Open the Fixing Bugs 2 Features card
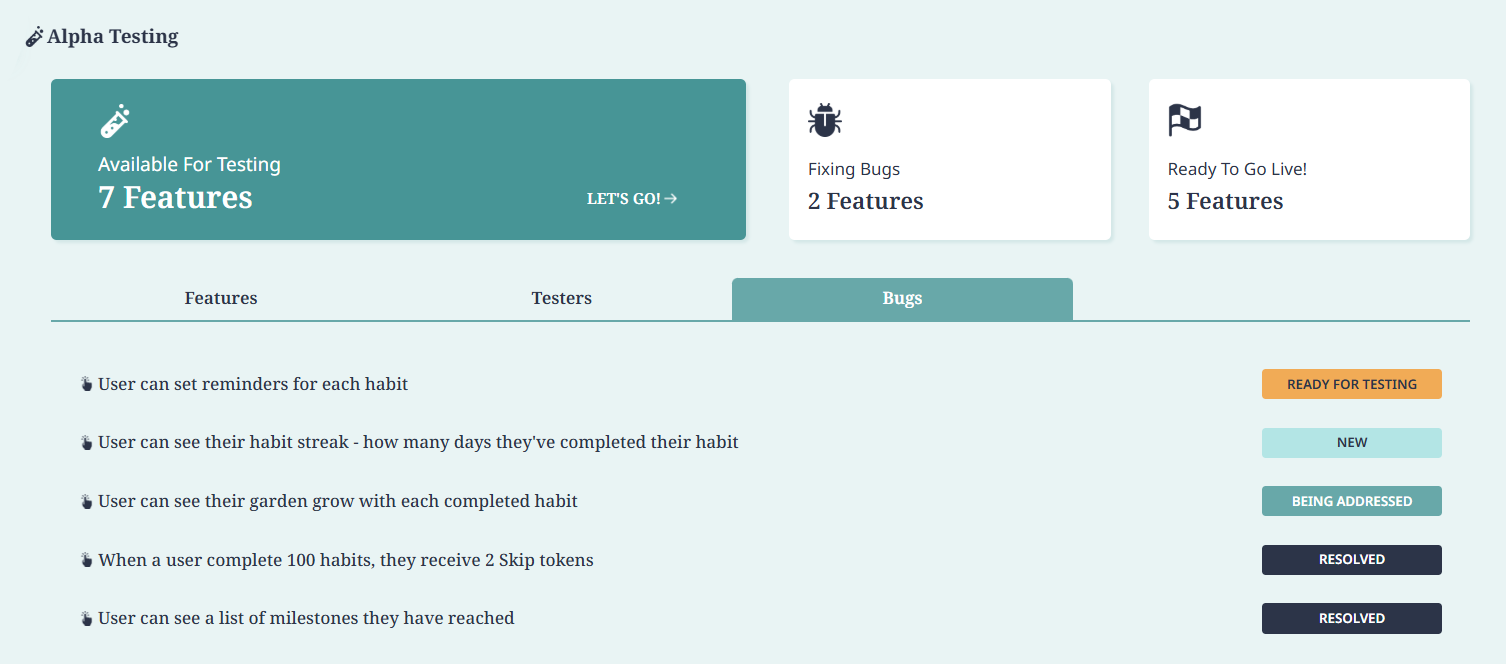The image size is (1506, 664). [950, 160]
